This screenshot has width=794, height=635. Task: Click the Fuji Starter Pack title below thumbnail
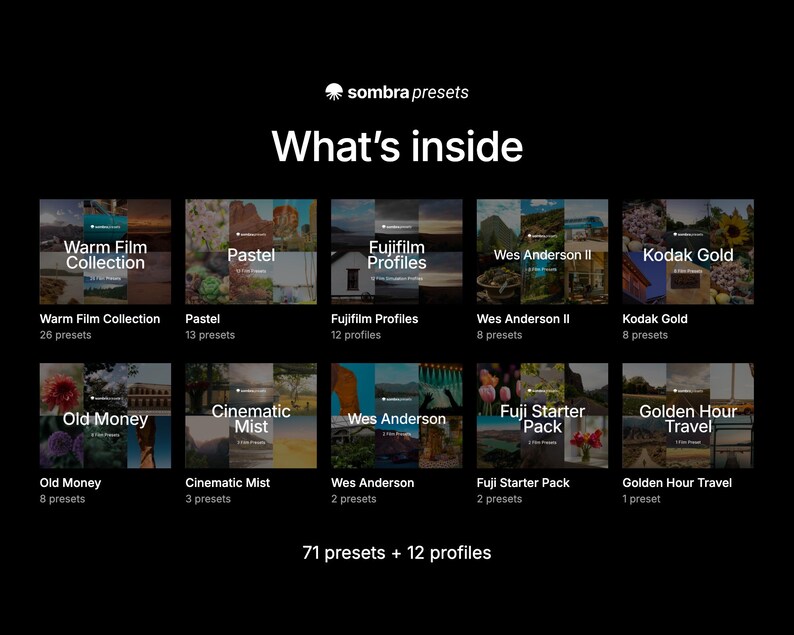523,483
